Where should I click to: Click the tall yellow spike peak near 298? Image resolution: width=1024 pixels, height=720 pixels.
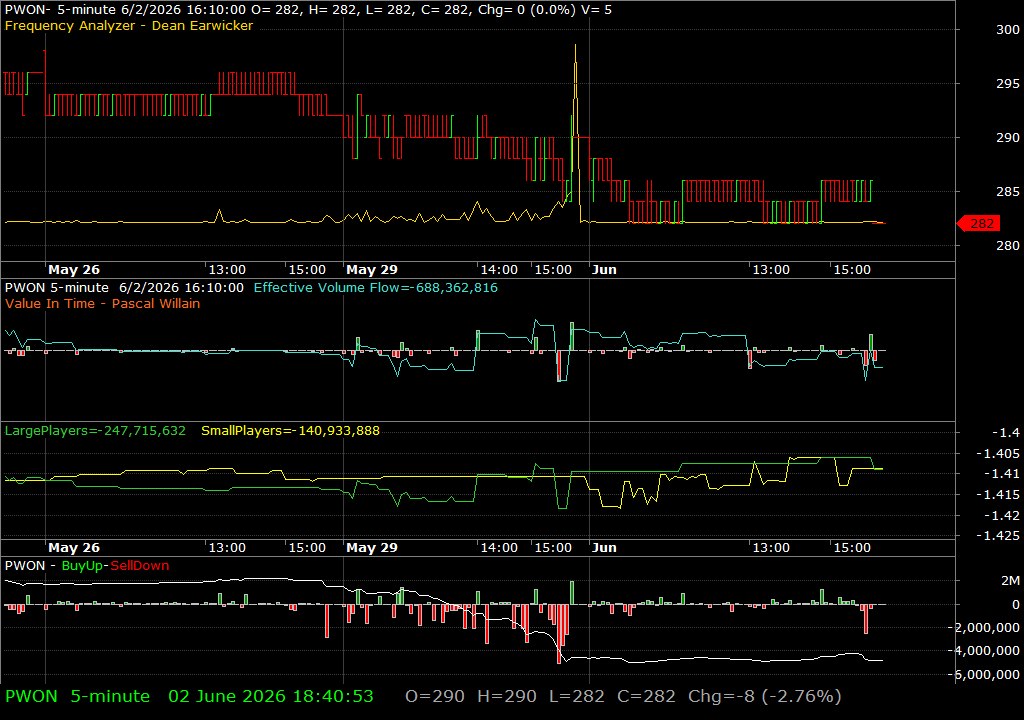[575, 46]
